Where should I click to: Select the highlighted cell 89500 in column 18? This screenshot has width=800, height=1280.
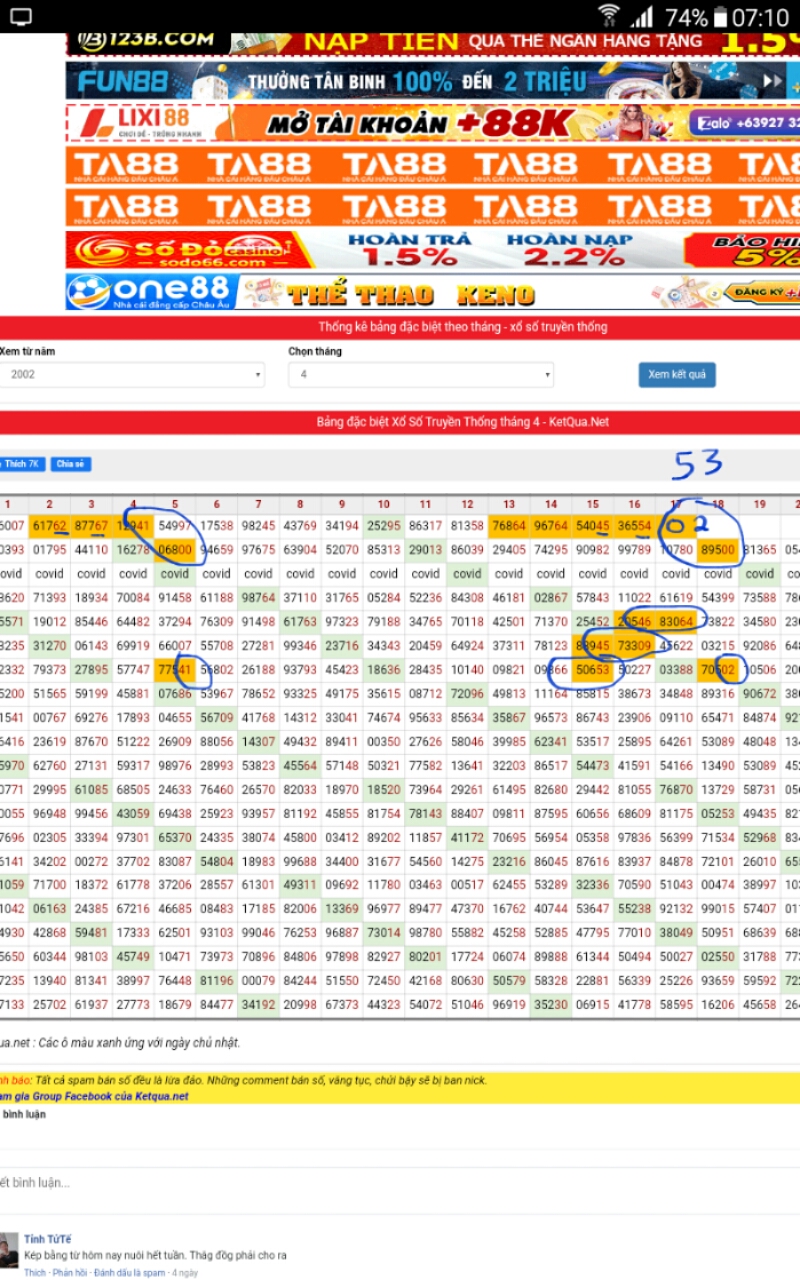click(x=717, y=550)
